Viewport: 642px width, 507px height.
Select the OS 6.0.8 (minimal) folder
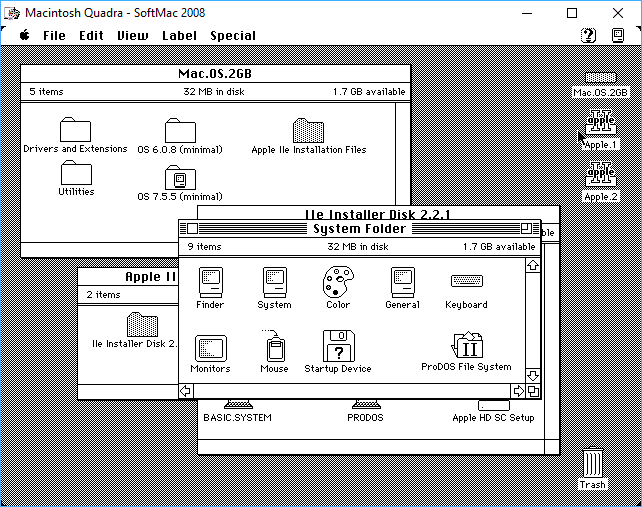pyautogui.click(x=180, y=131)
